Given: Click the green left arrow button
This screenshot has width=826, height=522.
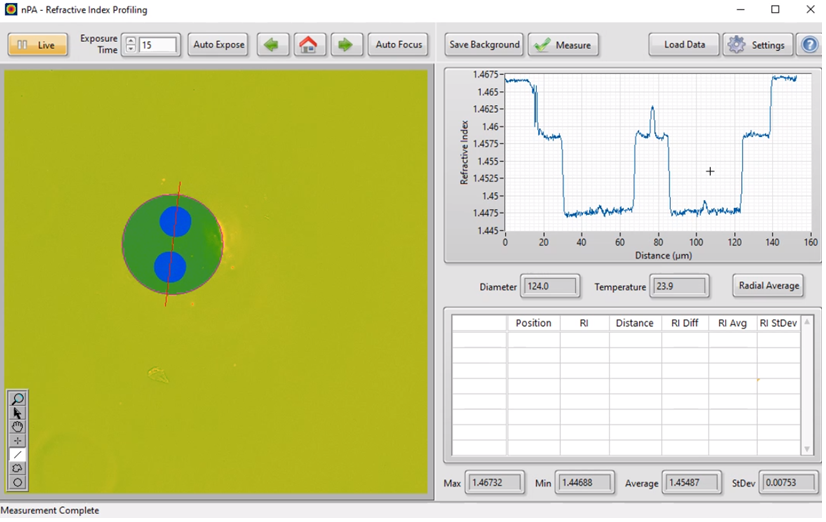Looking at the screenshot, I should pos(273,45).
